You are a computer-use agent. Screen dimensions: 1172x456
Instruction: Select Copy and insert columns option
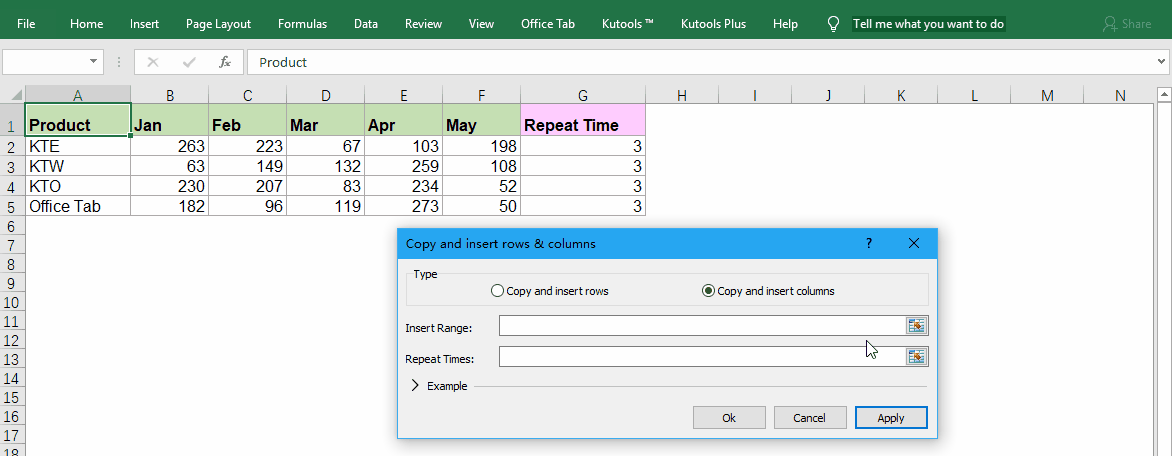(709, 291)
